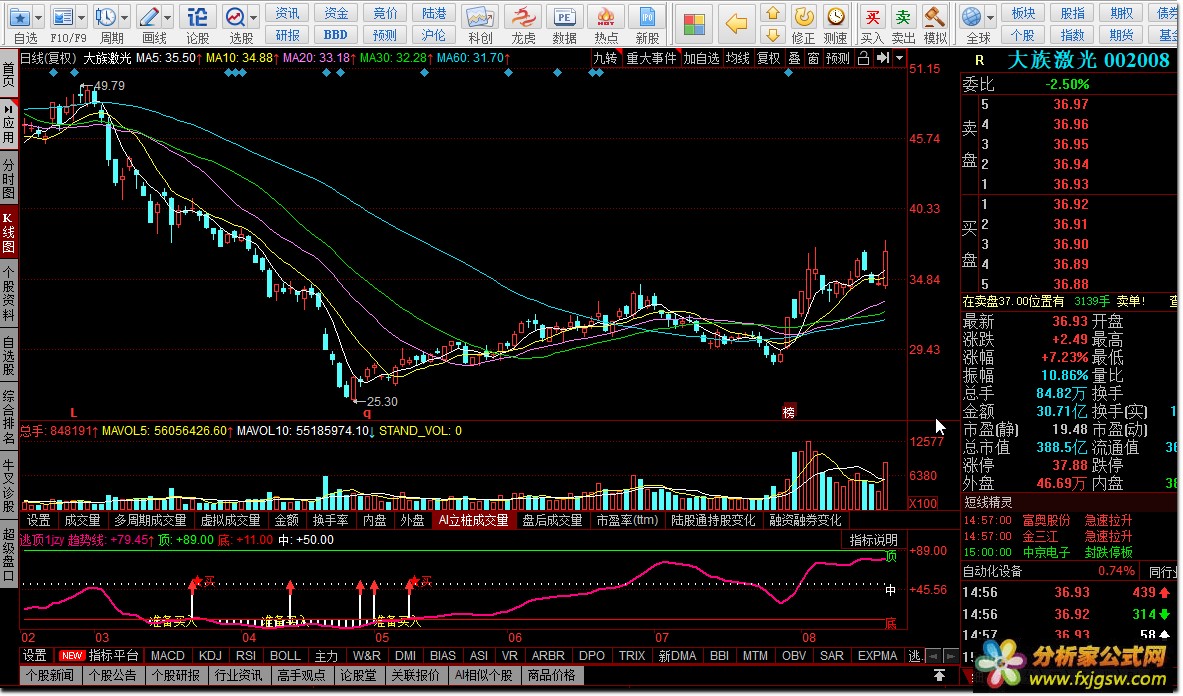Click the 买入 buy icon
Image resolution: width=1183 pixels, height=696 pixels.
[871, 17]
